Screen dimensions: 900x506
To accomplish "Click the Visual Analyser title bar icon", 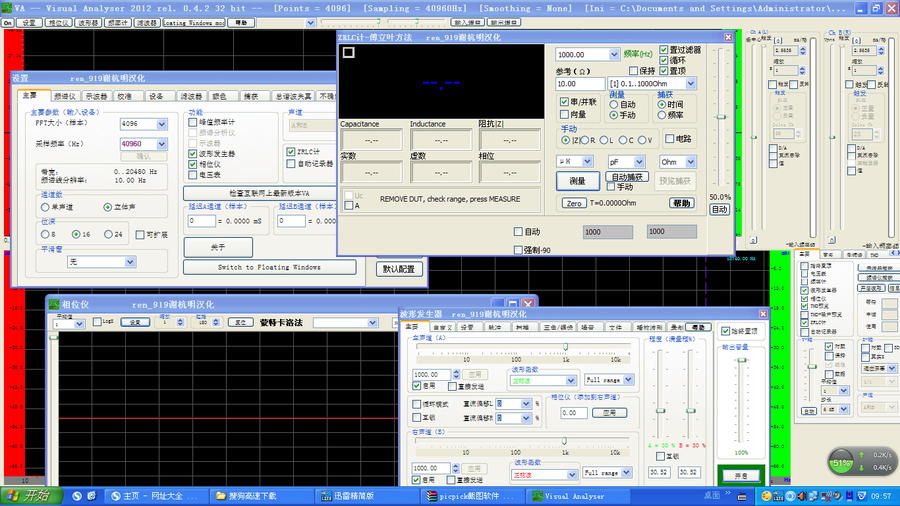I will click(7, 7).
